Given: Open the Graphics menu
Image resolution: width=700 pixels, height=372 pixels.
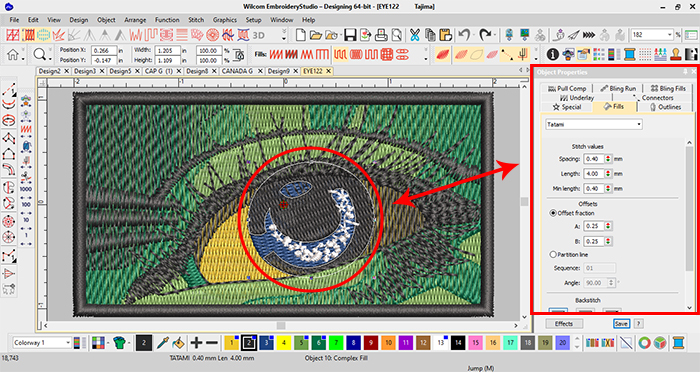Looking at the screenshot, I should click(x=225, y=20).
